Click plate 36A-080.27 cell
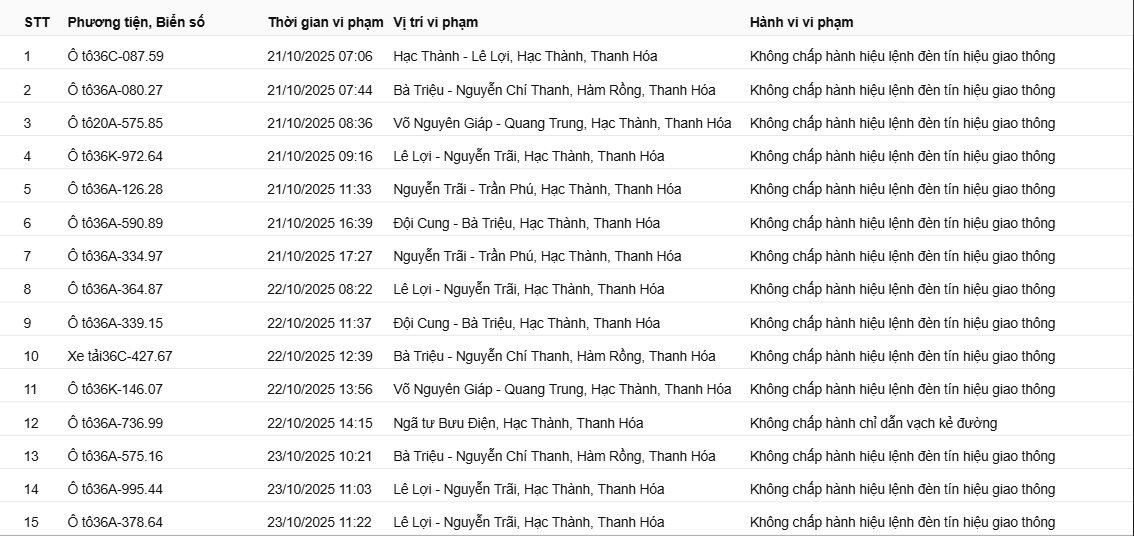The height and width of the screenshot is (536, 1134). 115,90
